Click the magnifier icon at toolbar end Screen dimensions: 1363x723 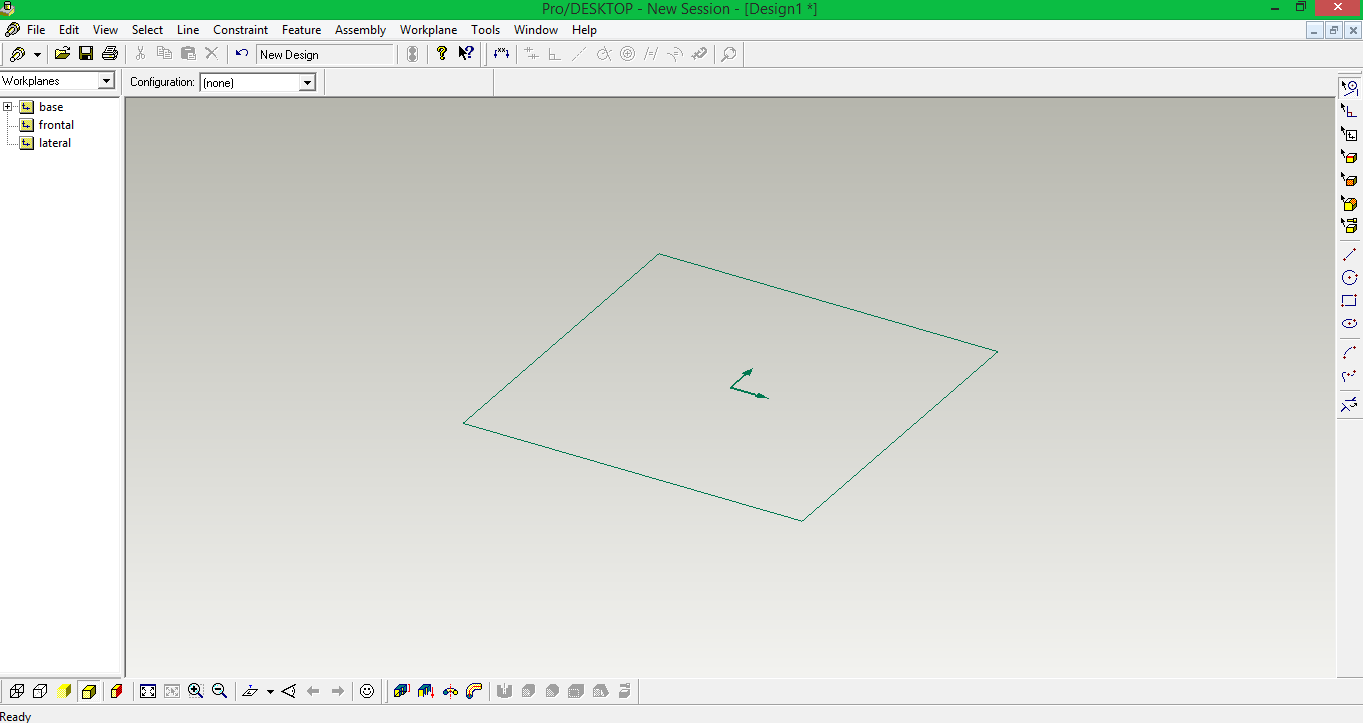coord(729,54)
